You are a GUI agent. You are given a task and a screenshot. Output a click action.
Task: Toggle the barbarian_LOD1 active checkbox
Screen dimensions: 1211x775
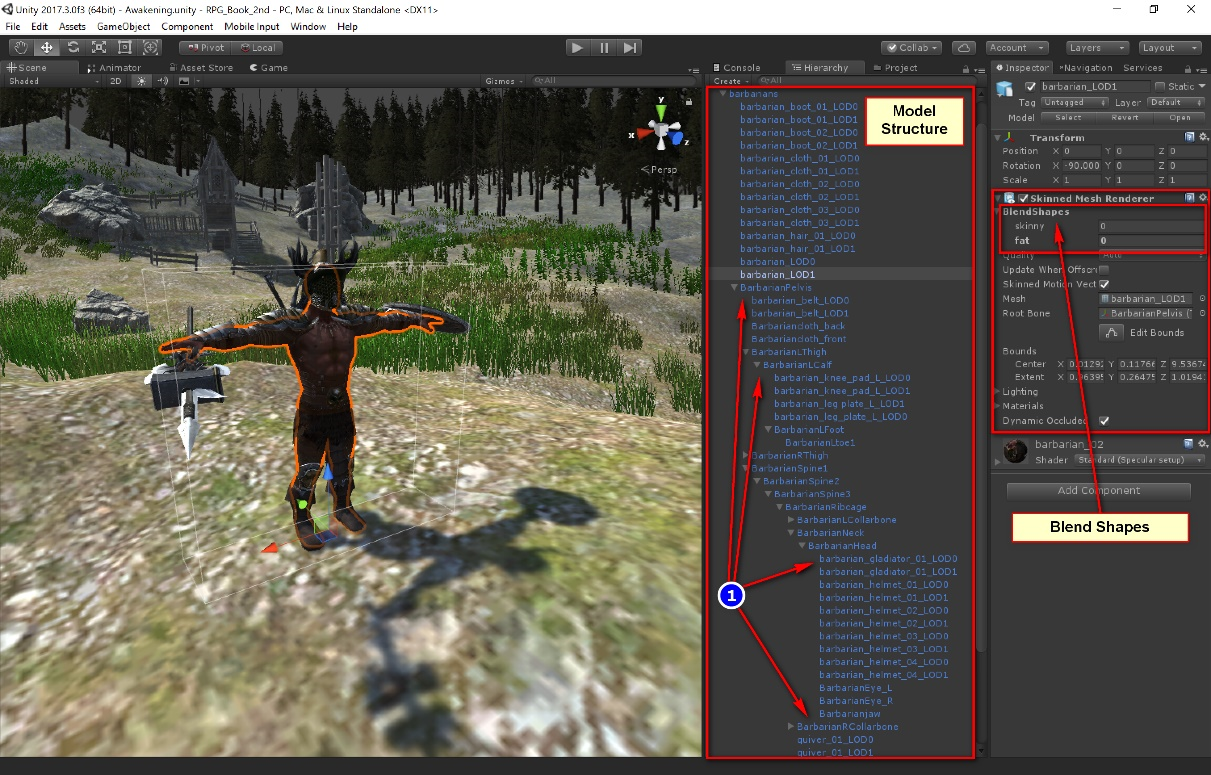1031,87
